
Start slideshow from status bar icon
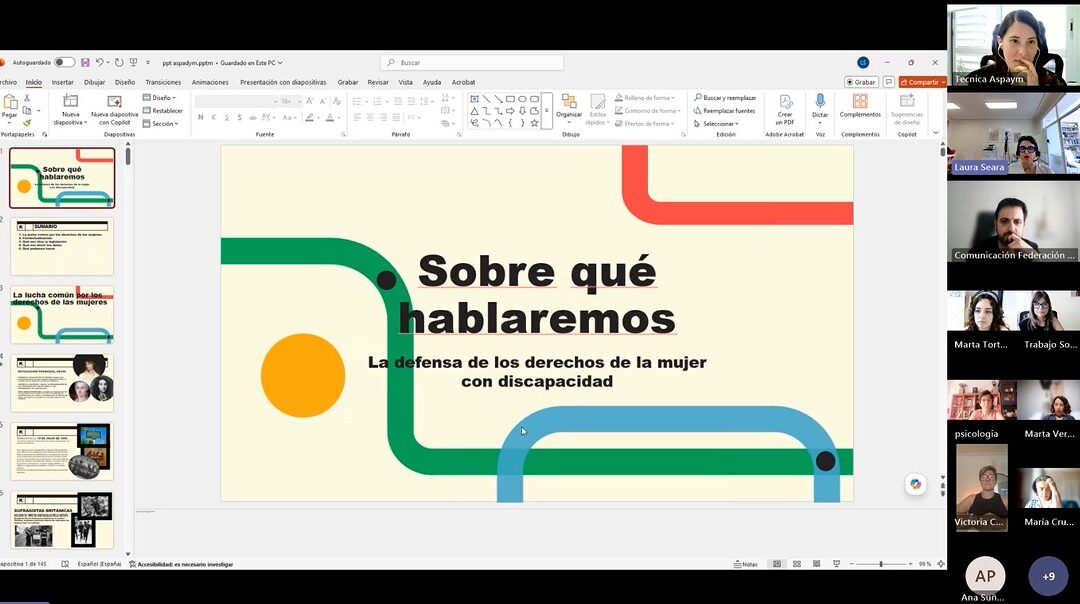[837, 564]
